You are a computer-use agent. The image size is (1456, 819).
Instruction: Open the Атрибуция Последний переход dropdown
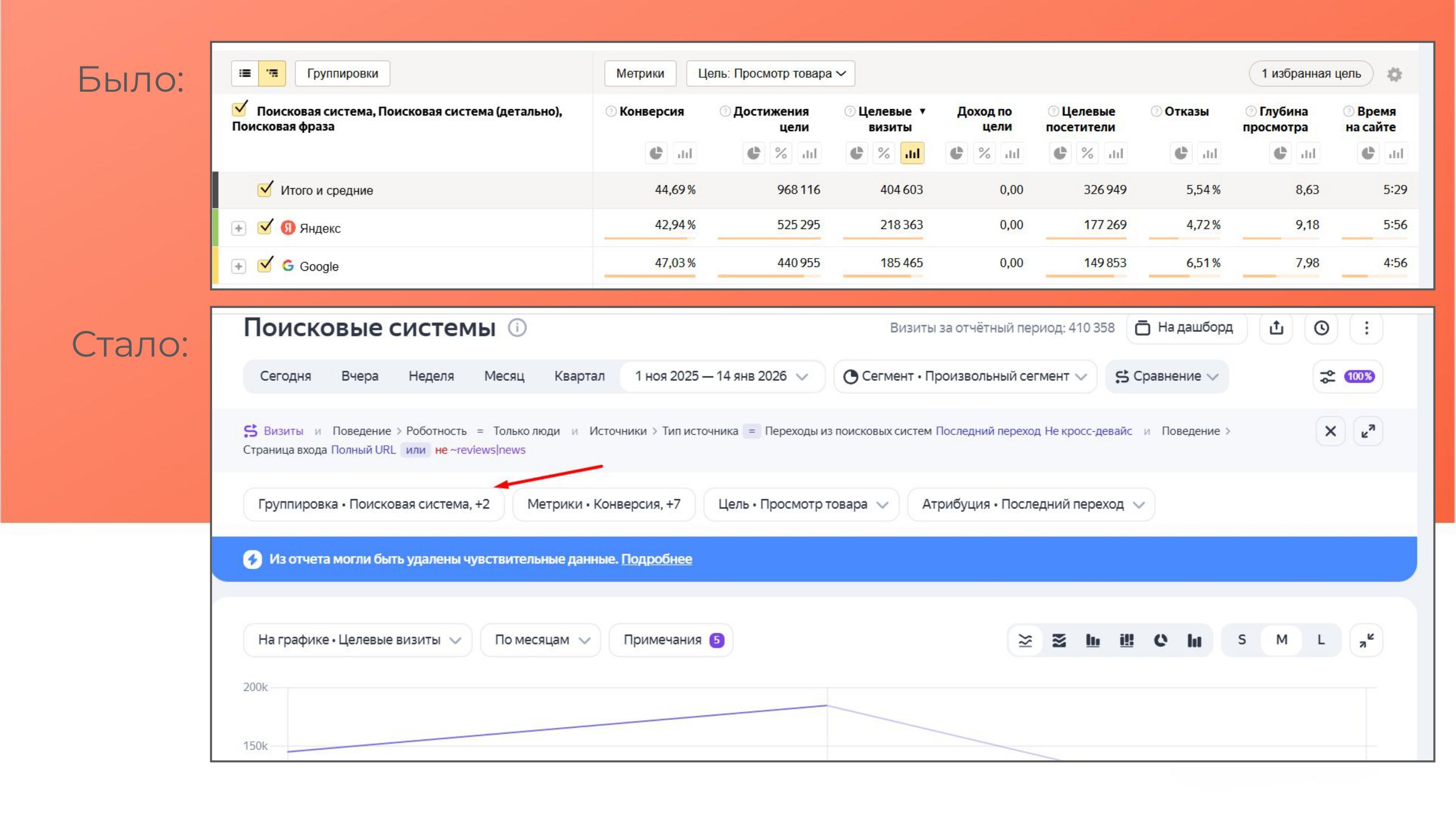pos(1031,504)
